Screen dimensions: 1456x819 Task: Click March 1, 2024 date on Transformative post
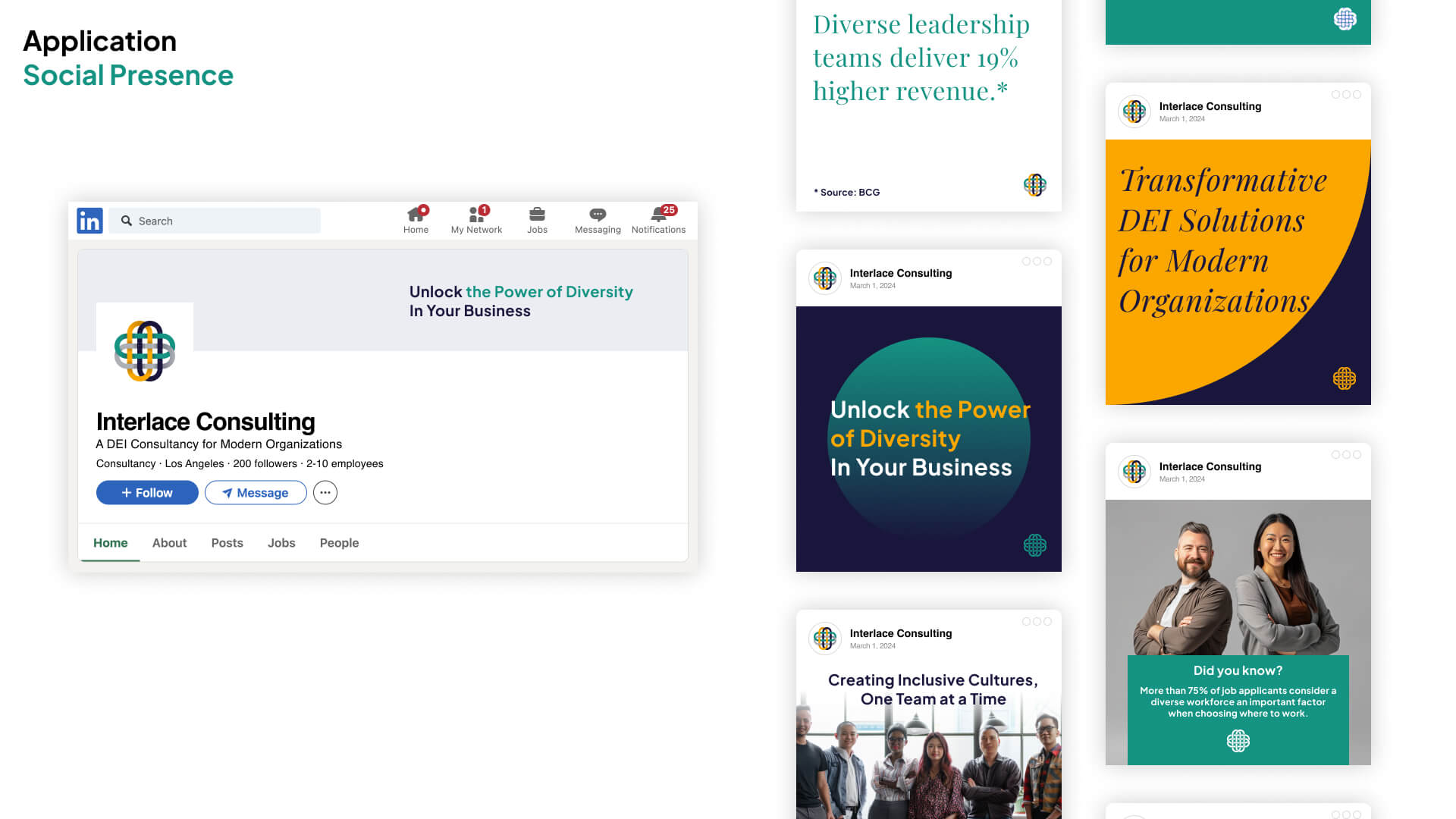coord(1182,119)
